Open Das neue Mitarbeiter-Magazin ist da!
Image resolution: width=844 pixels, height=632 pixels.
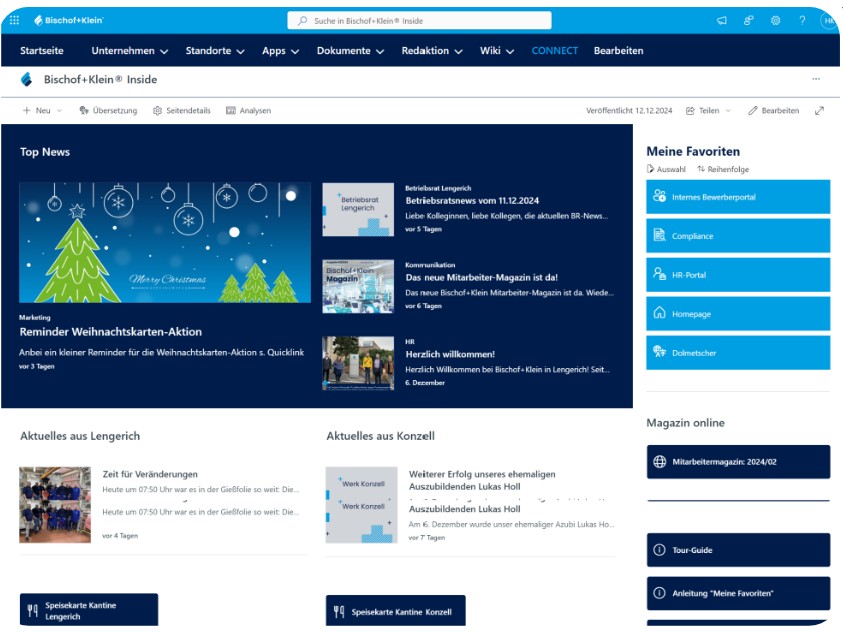[482, 277]
